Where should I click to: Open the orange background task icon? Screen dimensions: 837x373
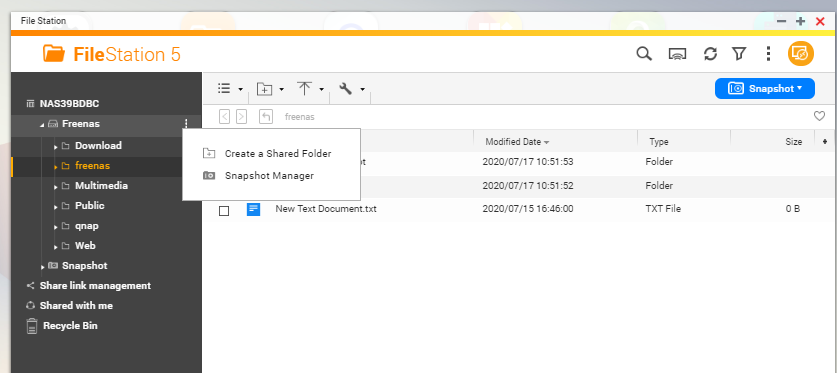(x=801, y=54)
